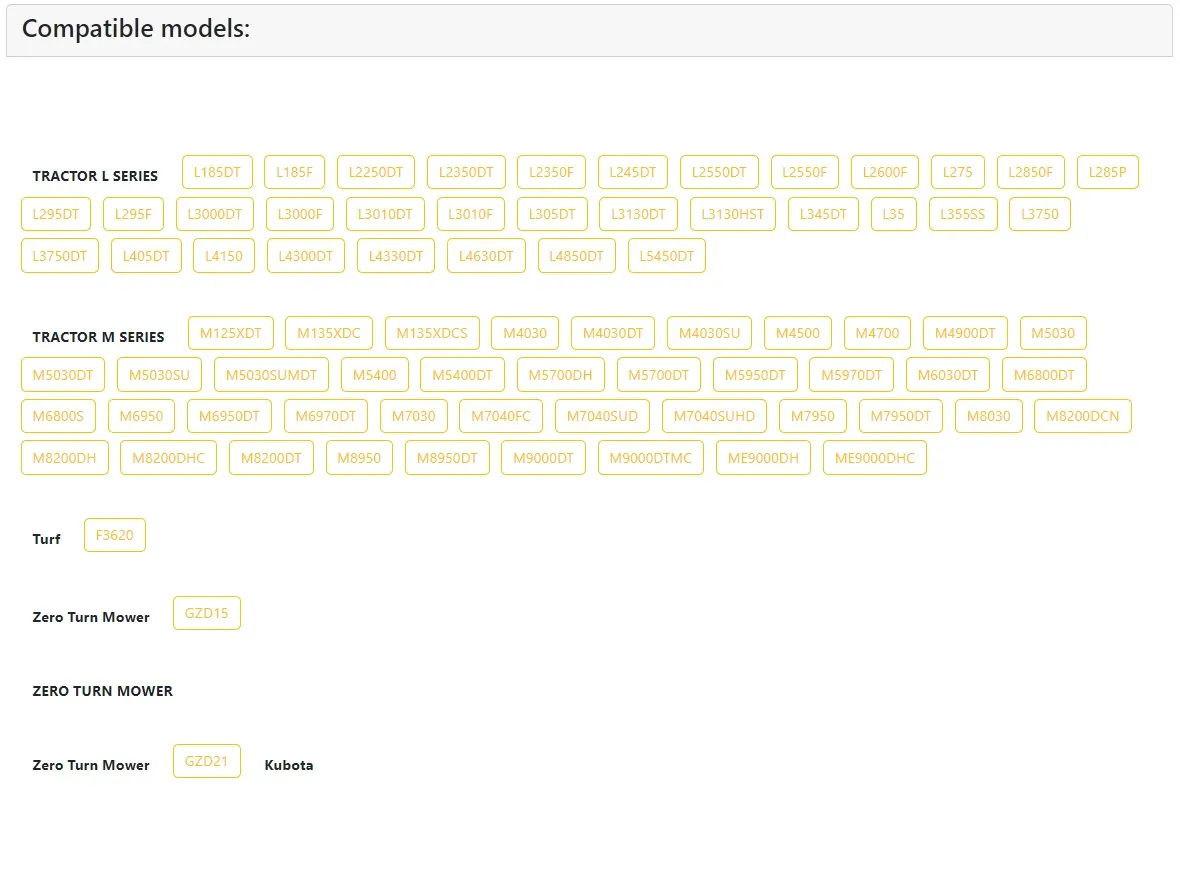
Task: Choose the M6970DT model tag
Action: (x=325, y=416)
